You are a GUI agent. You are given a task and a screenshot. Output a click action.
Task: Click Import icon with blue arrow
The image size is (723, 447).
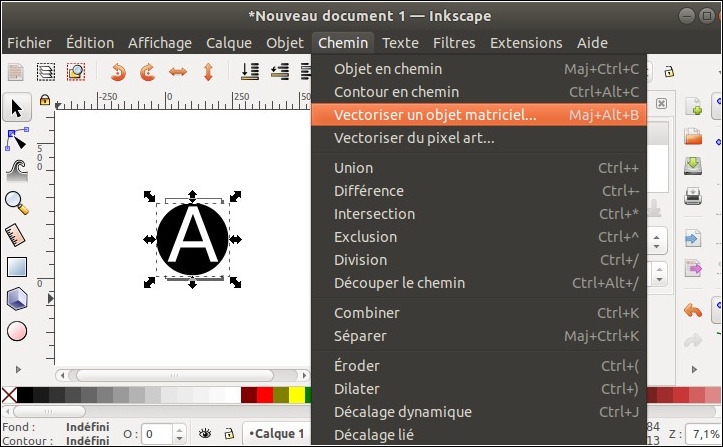[x=693, y=238]
